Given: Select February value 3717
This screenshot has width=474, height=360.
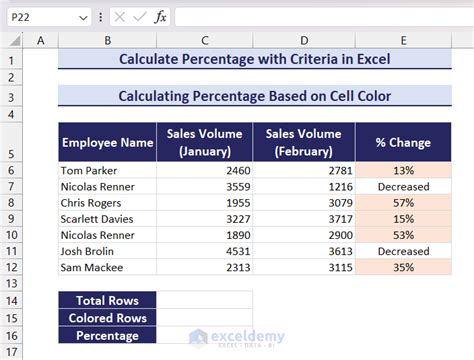Looking at the screenshot, I should pyautogui.click(x=304, y=219).
